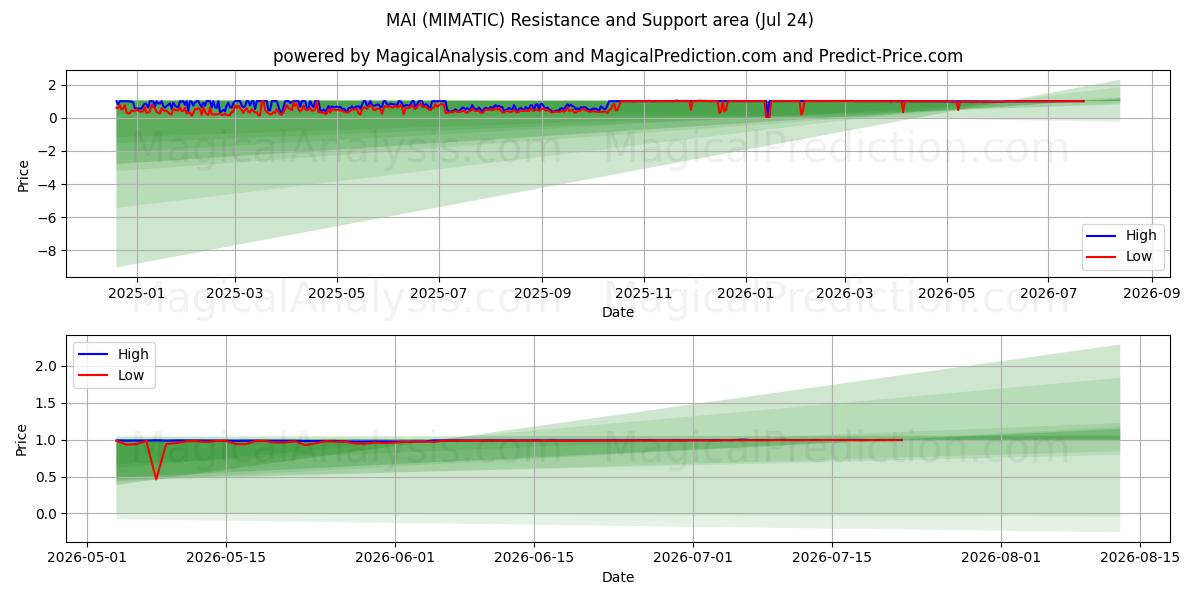The width and height of the screenshot is (1200, 600).
Task: Click the top chart x-axis label '2026-05'
Action: (947, 293)
